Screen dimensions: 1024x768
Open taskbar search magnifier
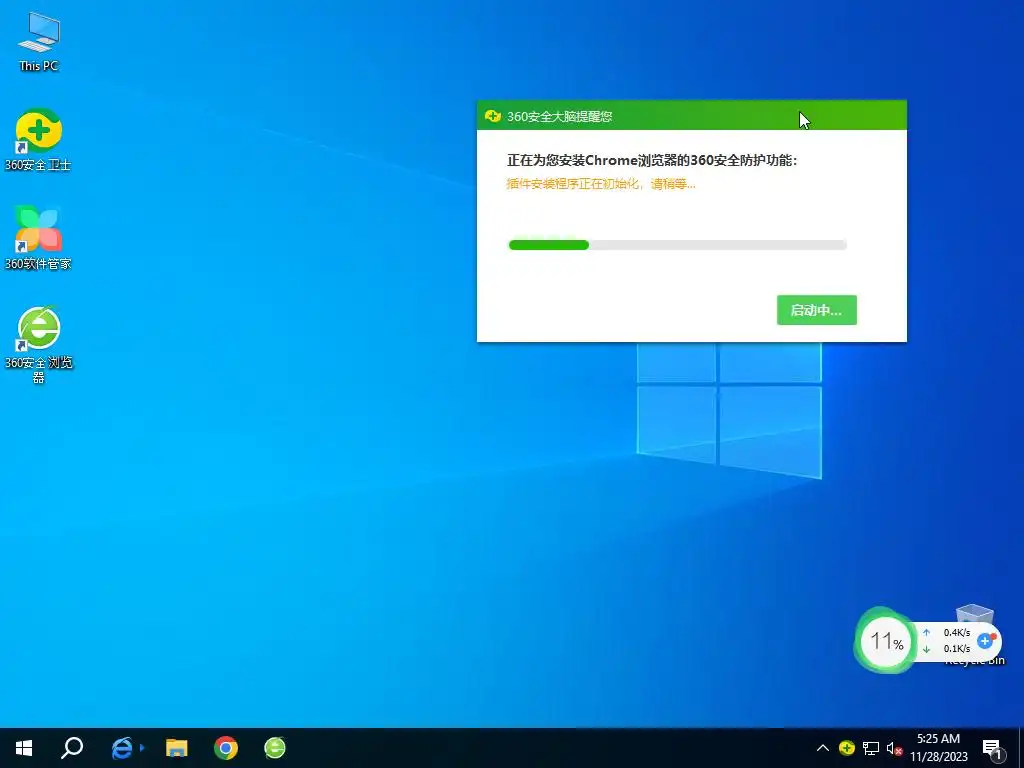pos(72,748)
